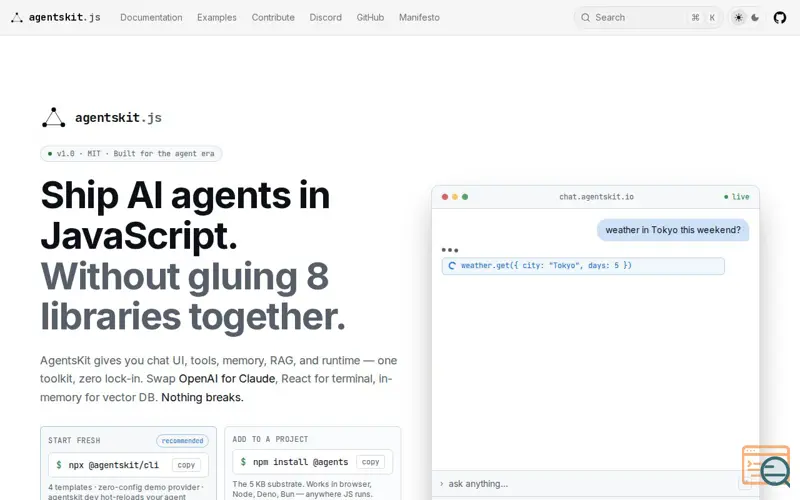Image resolution: width=800 pixels, height=500 pixels.
Task: Click the yellow dot in chat window
Action: [455, 197]
